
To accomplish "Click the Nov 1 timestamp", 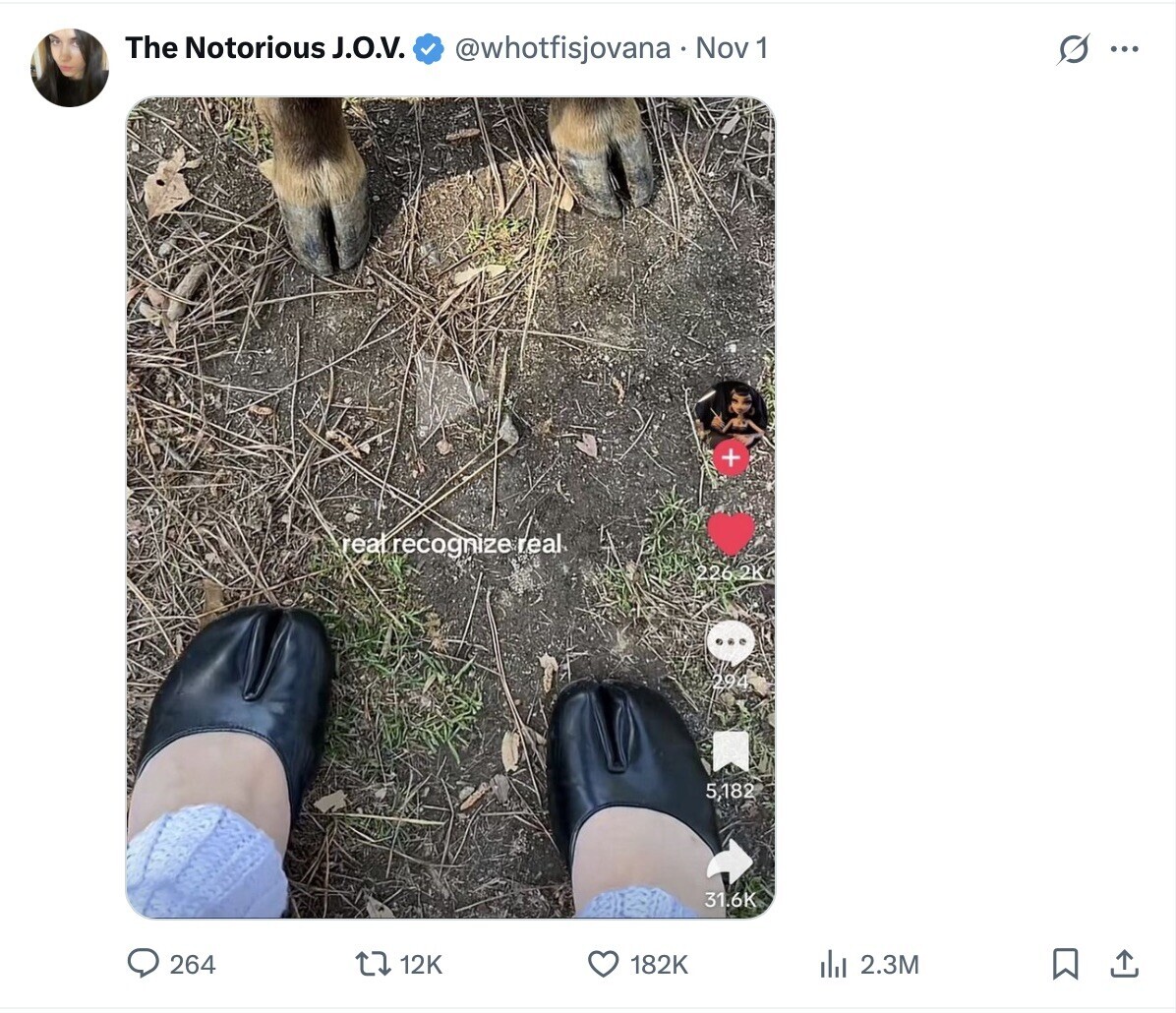I will tap(732, 48).
